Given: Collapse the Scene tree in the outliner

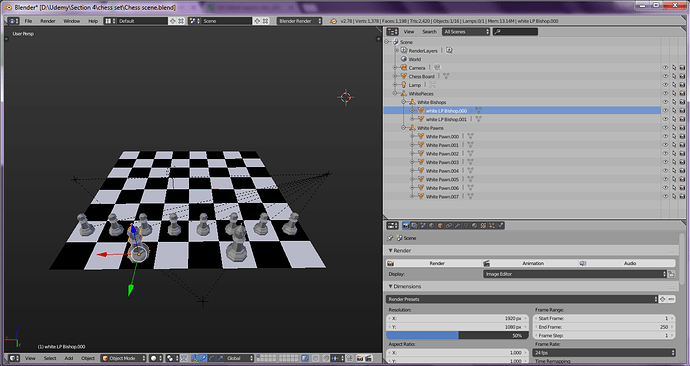Looking at the screenshot, I should point(387,42).
